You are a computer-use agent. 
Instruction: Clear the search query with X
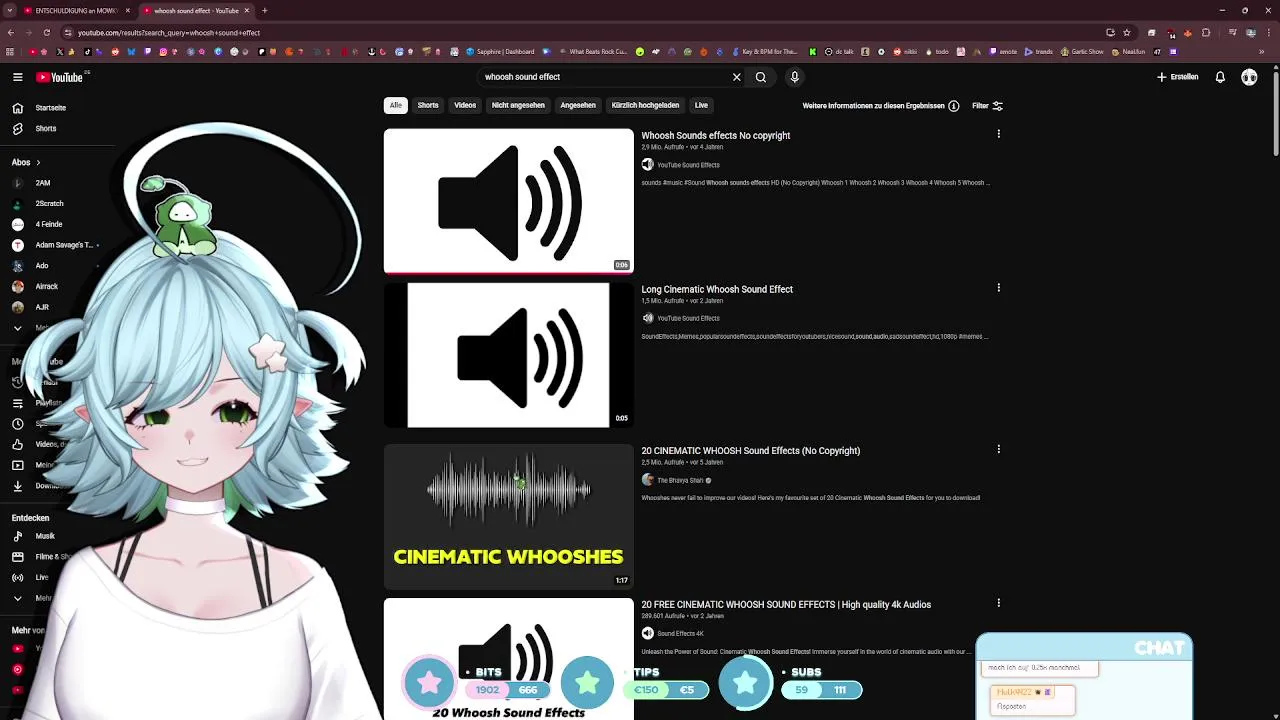(x=737, y=77)
